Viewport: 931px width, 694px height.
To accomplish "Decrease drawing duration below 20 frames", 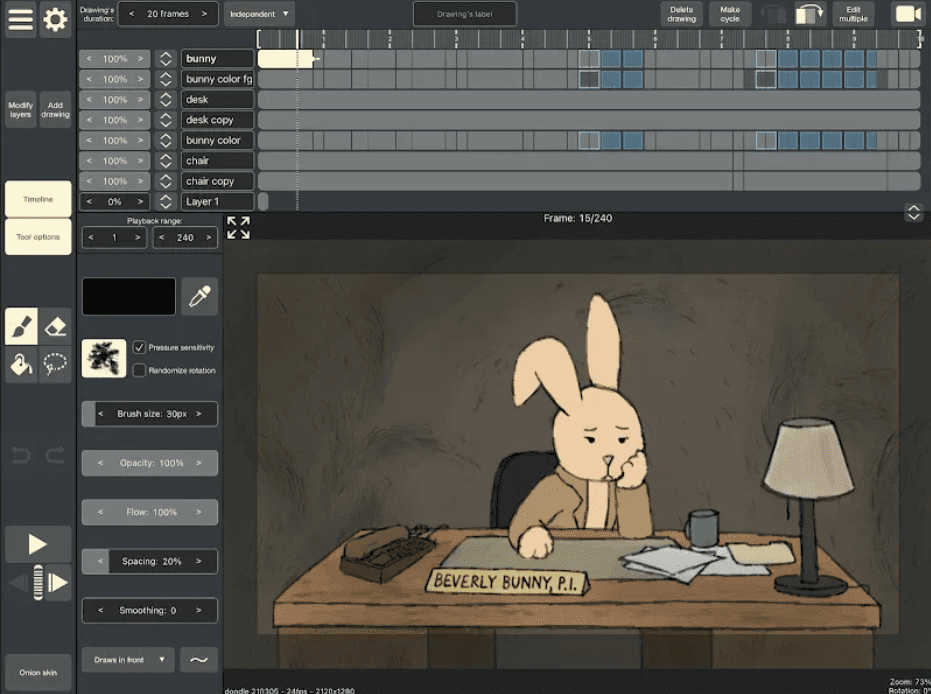I will (x=132, y=14).
